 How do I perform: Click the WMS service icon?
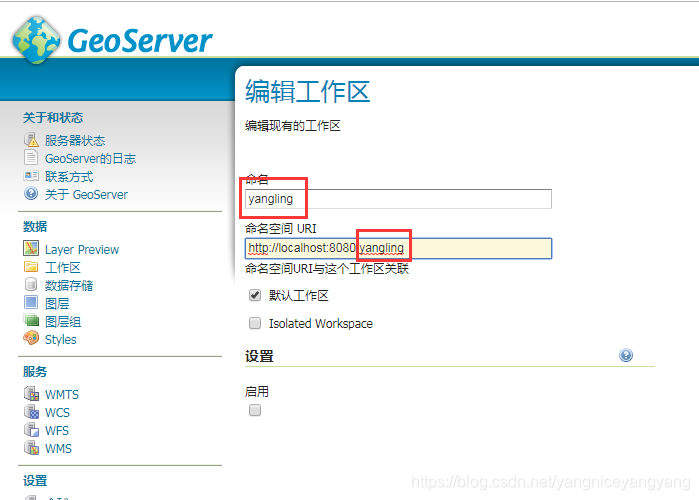coord(31,447)
